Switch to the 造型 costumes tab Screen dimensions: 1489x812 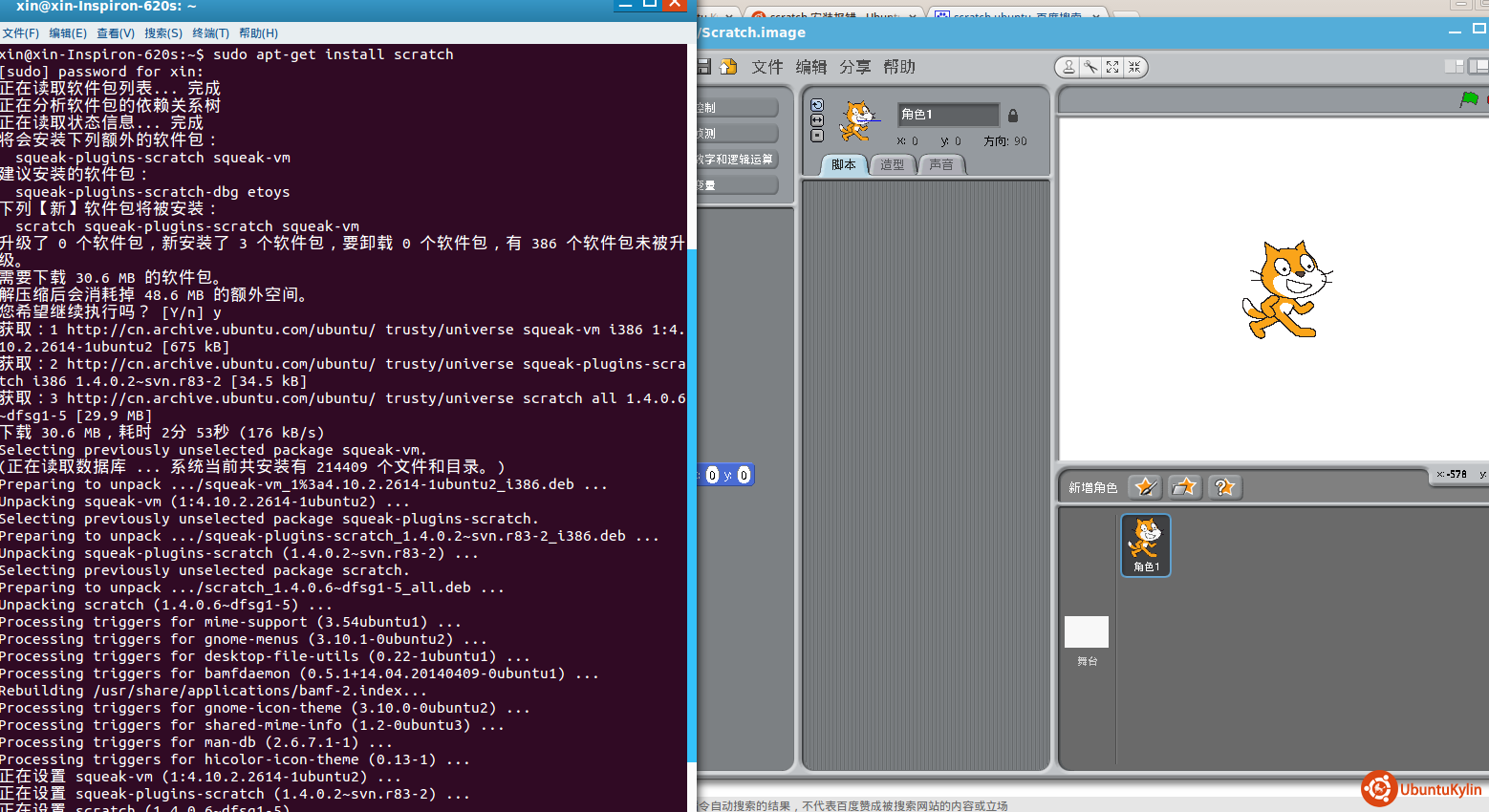tap(892, 165)
